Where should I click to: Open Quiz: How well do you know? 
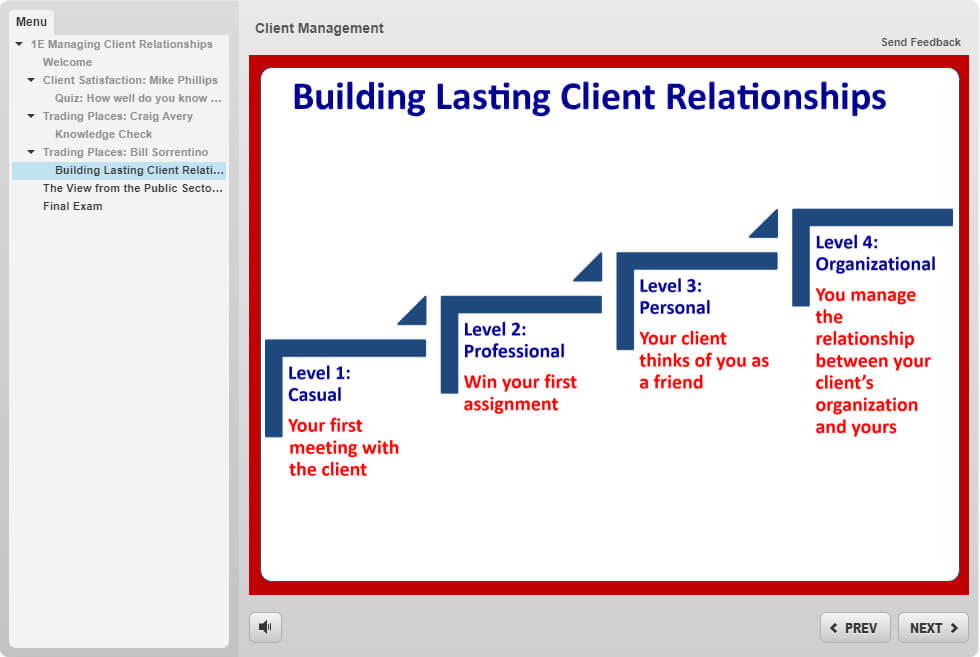(x=138, y=98)
